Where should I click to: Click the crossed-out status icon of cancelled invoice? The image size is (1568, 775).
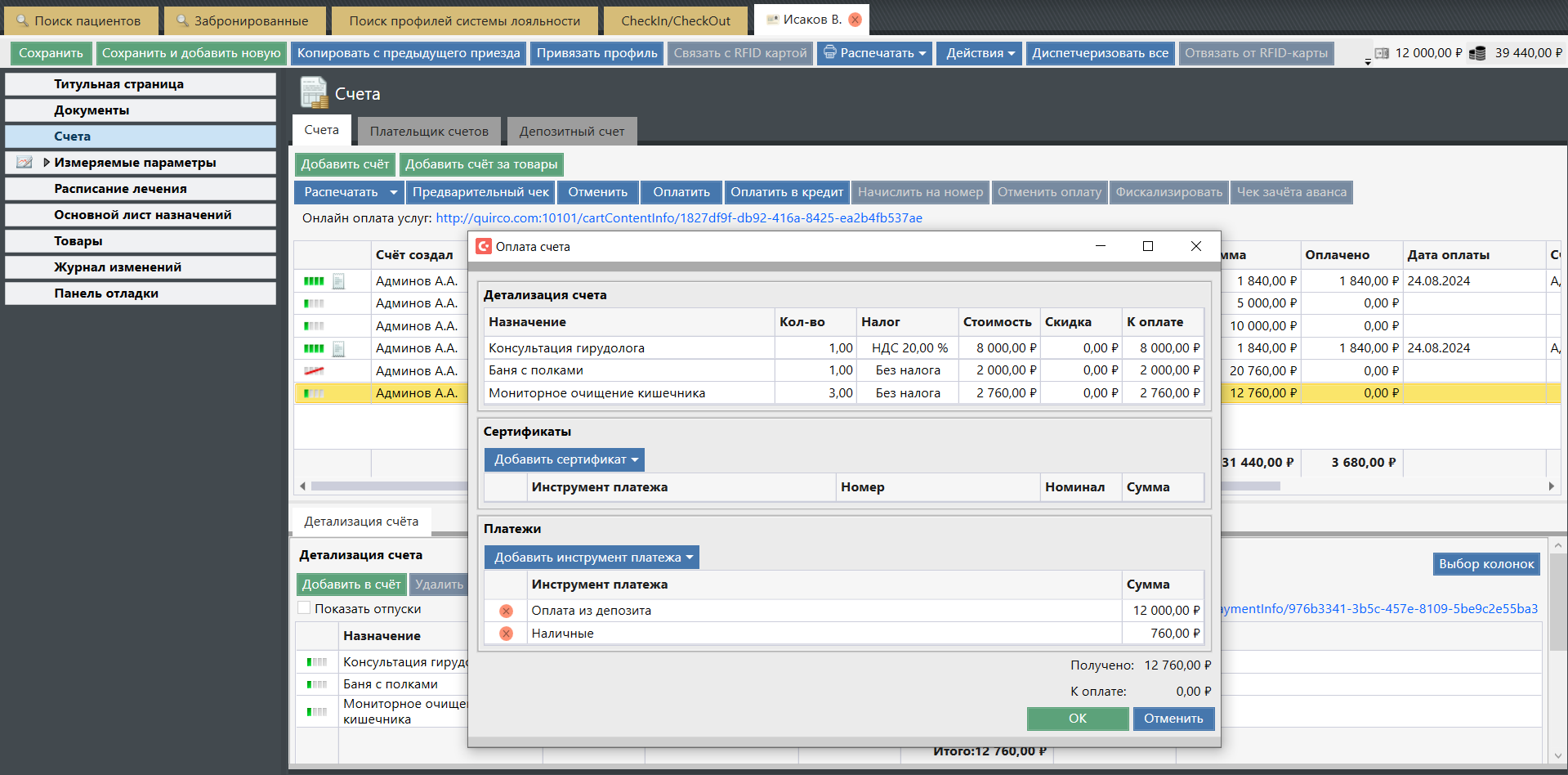pos(314,371)
